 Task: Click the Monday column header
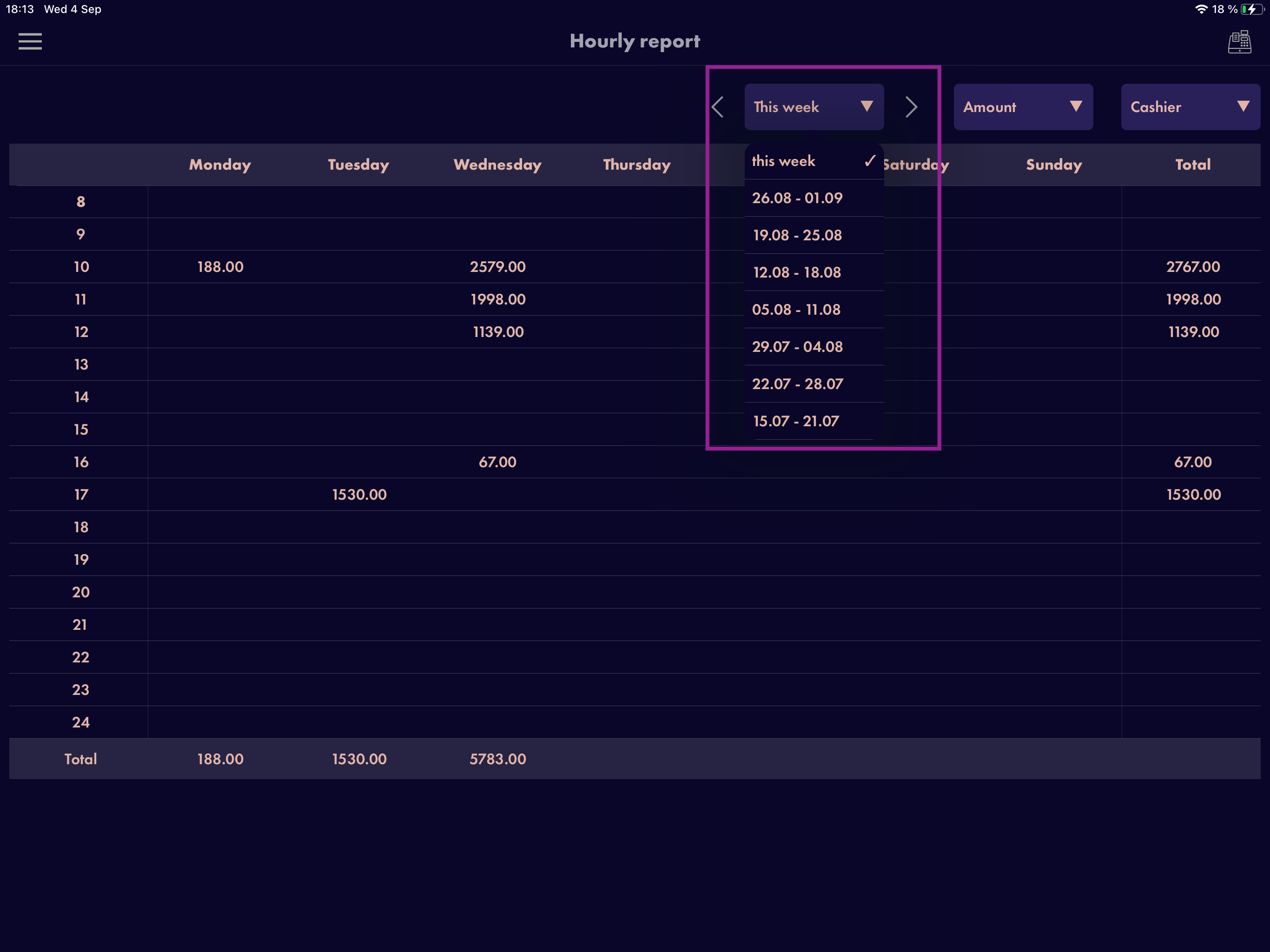pos(220,165)
